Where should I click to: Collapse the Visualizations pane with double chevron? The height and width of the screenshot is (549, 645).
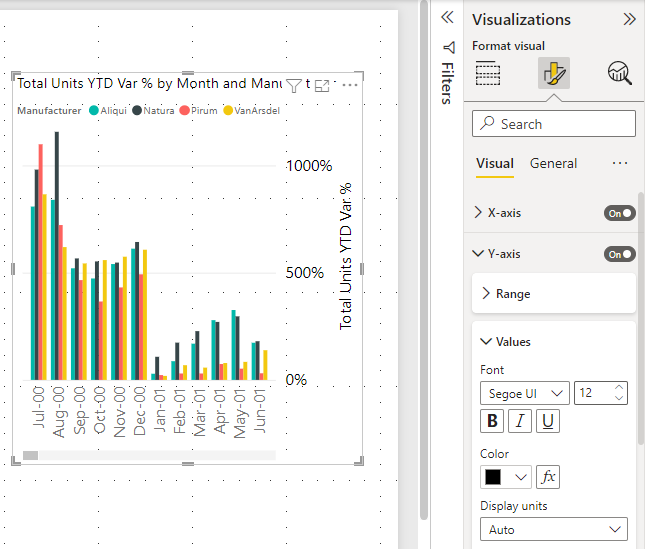click(x=629, y=19)
